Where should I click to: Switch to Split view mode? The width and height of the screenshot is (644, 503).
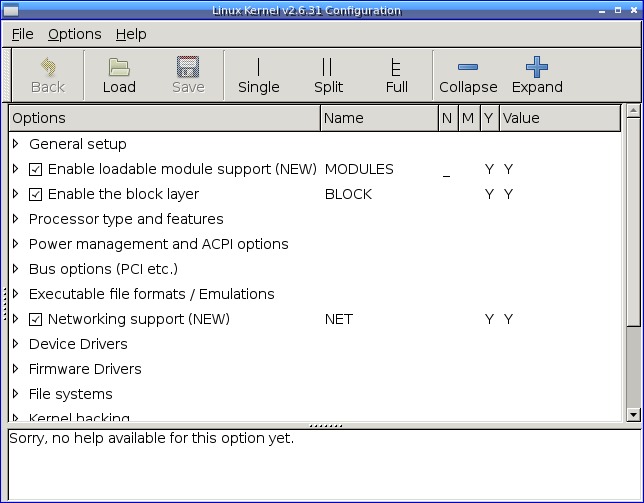point(328,67)
